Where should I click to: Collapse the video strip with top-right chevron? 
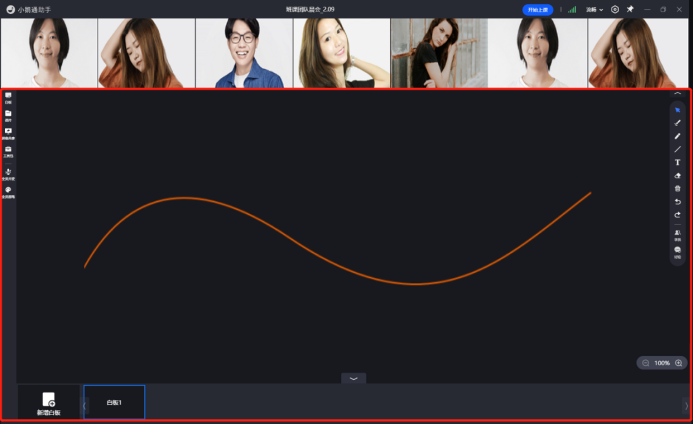[x=678, y=94]
